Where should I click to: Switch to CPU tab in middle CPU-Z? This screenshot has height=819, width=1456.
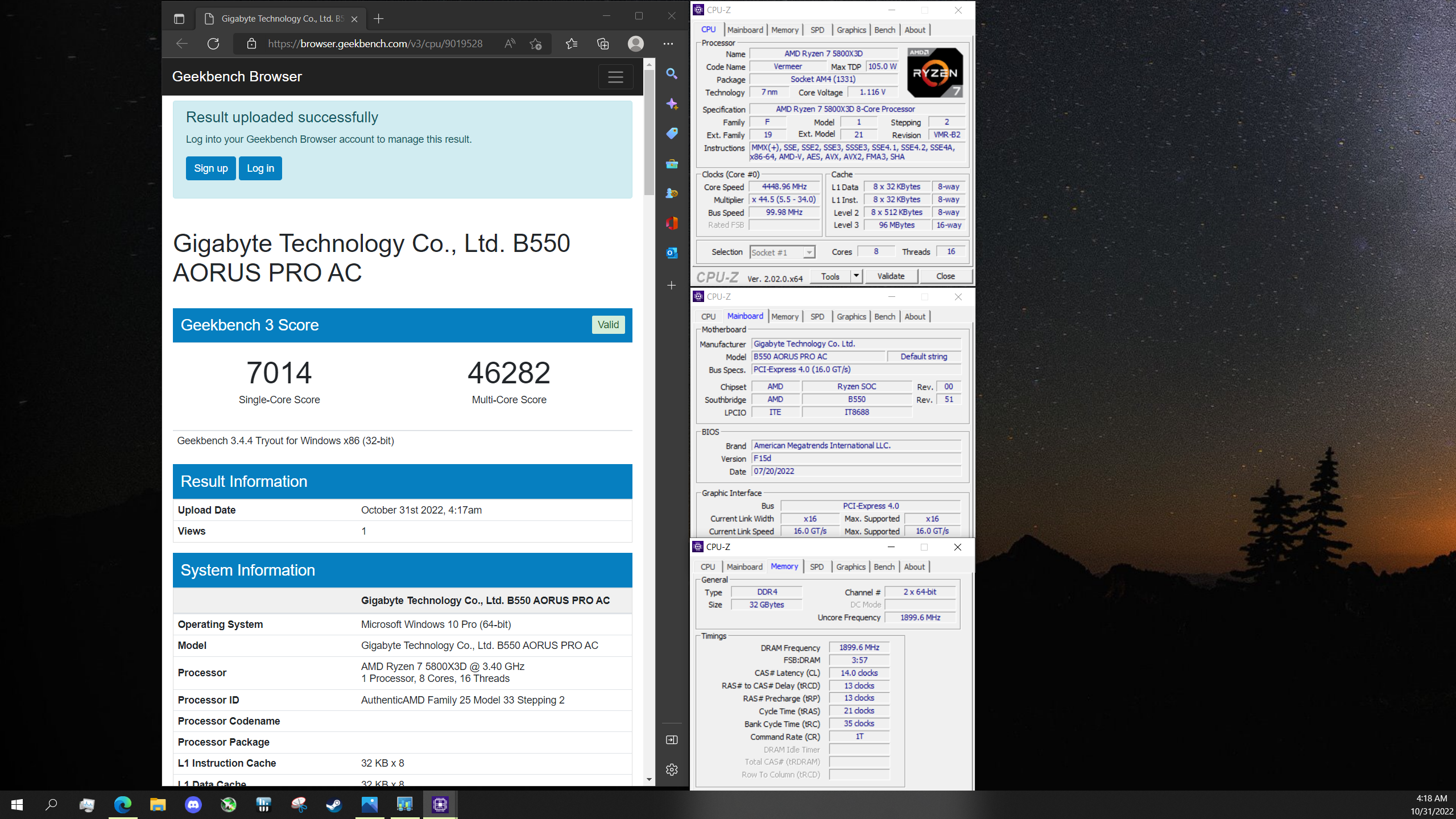(x=708, y=317)
